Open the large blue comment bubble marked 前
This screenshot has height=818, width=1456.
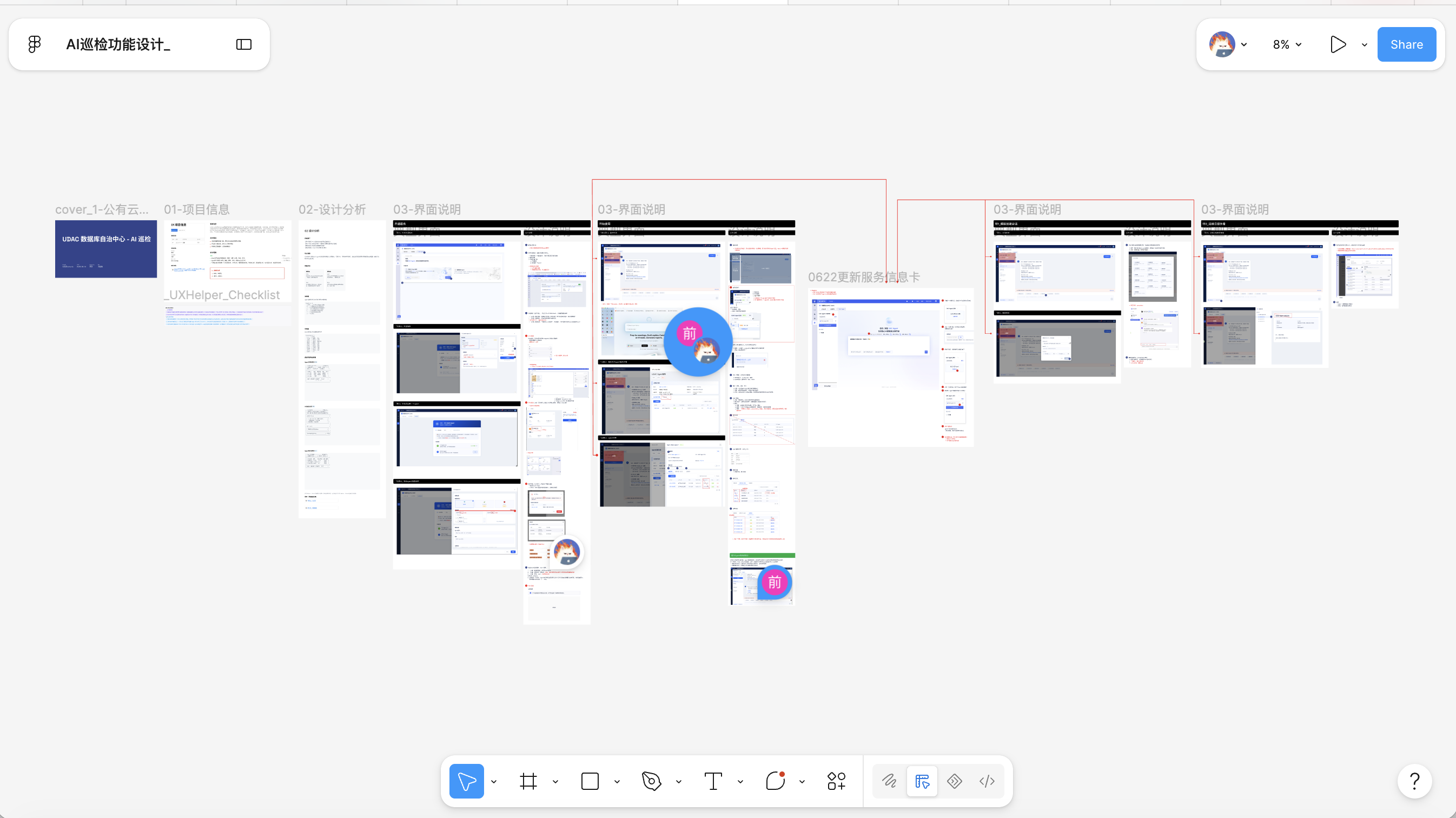point(699,341)
